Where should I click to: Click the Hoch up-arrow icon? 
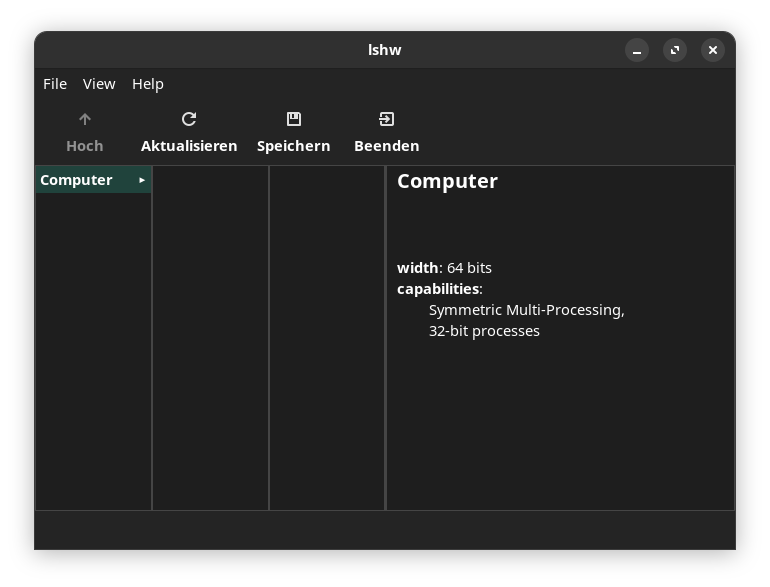coord(85,120)
